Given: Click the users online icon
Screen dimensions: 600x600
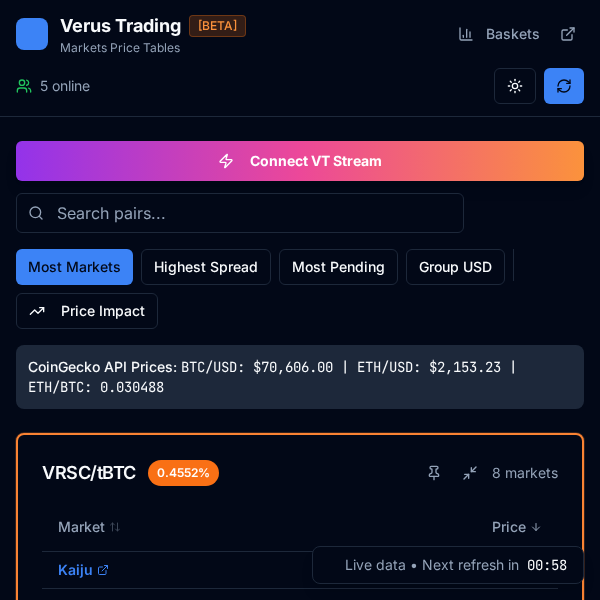Looking at the screenshot, I should pos(24,86).
